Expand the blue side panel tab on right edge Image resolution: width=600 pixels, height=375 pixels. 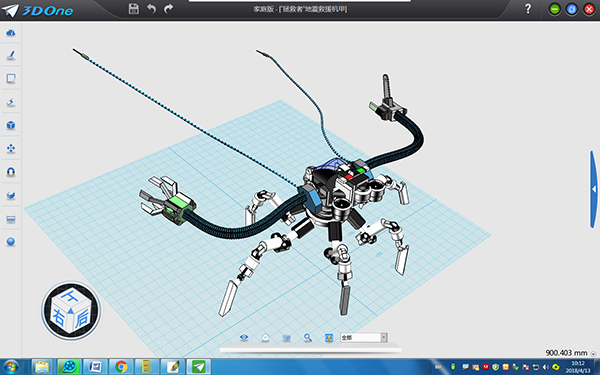pos(593,189)
